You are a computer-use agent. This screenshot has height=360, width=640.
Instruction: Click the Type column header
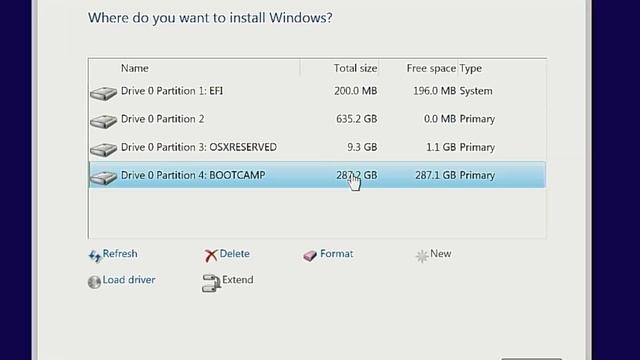pyautogui.click(x=471, y=68)
